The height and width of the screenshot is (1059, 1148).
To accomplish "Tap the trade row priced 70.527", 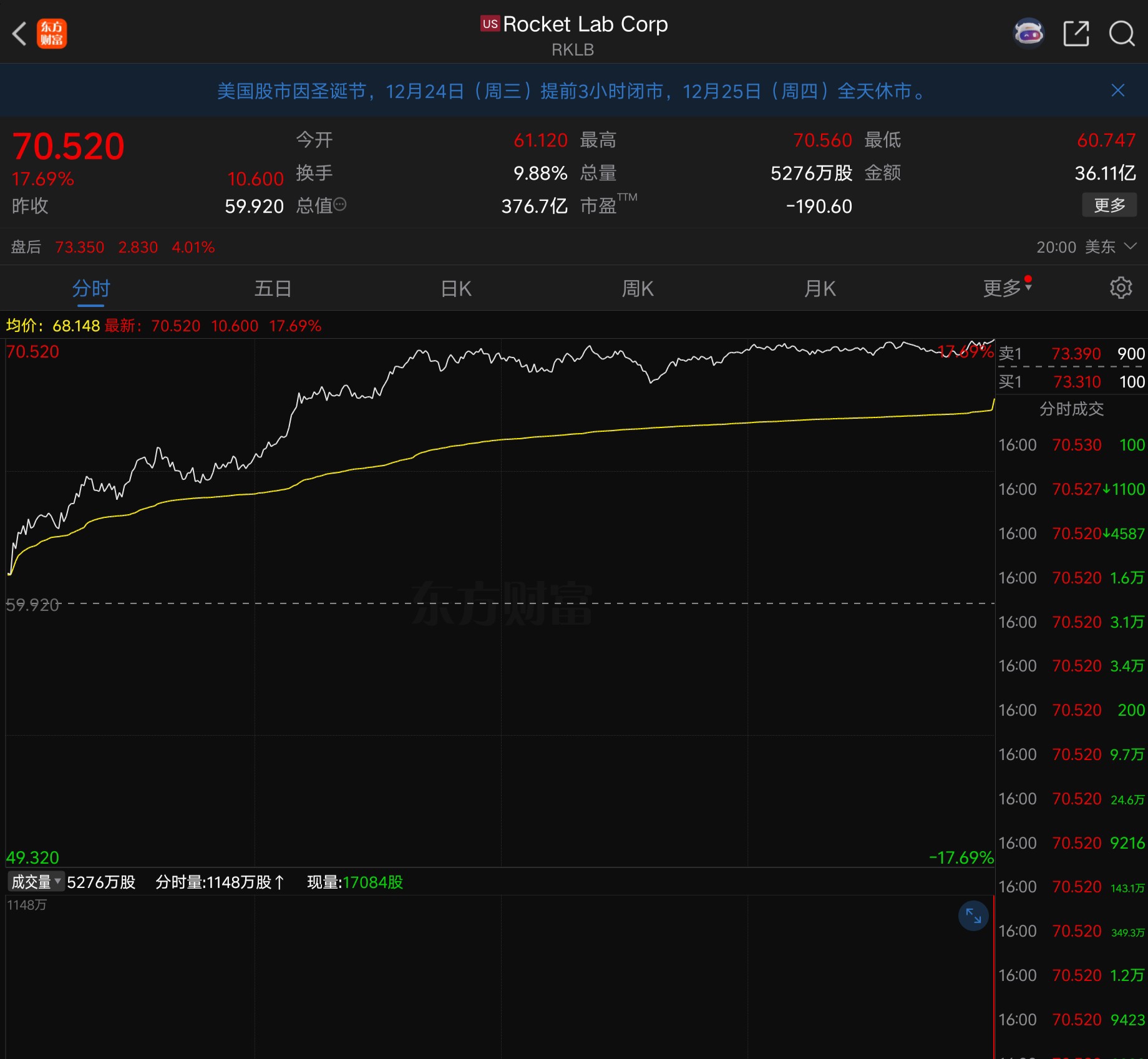I will click(1071, 489).
